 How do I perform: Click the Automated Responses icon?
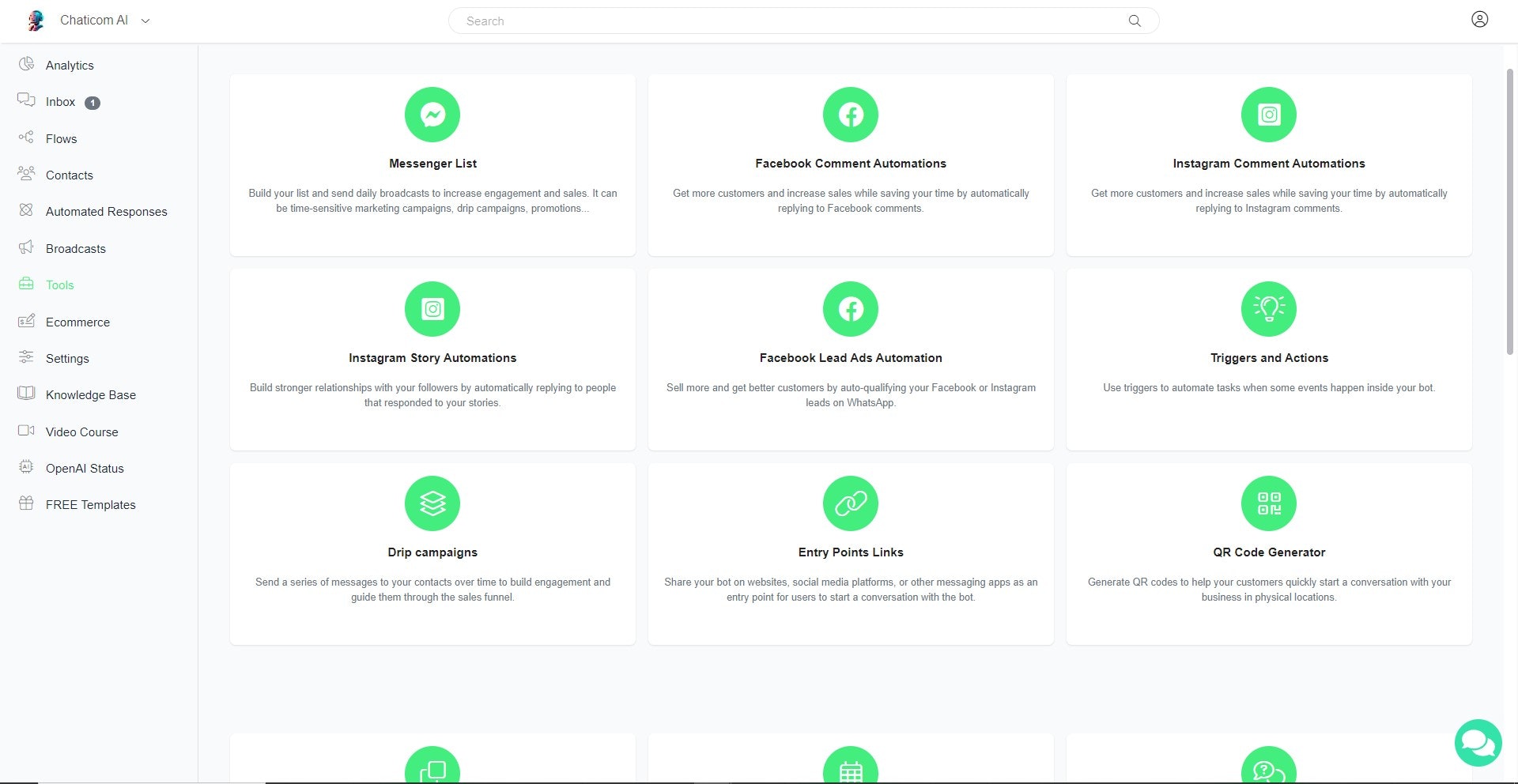point(26,210)
